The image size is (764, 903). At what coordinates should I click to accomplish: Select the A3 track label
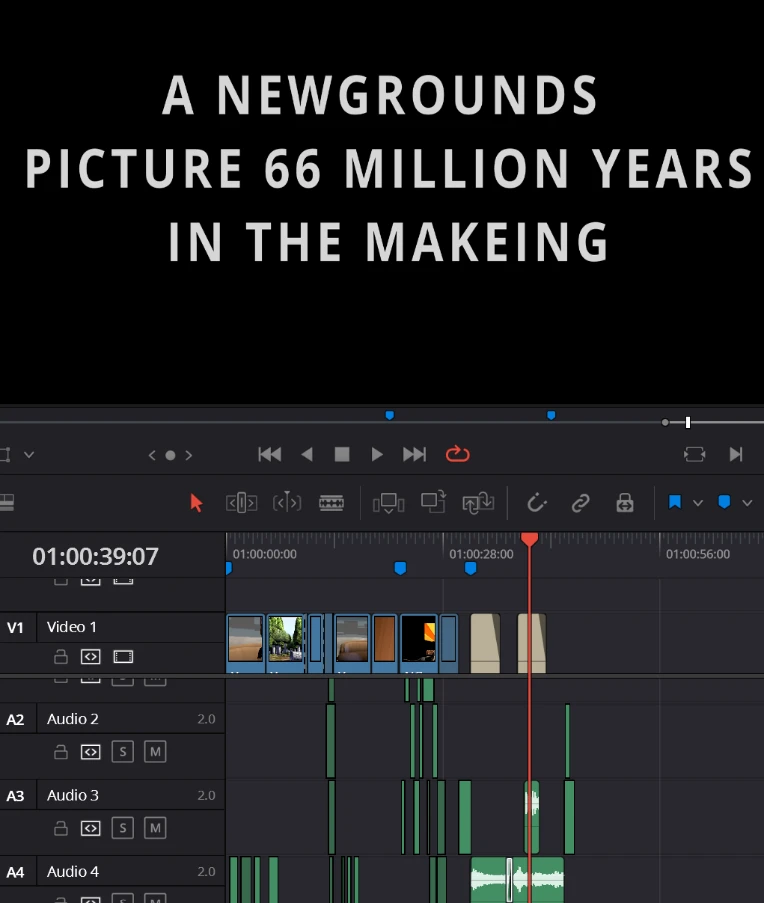pyautogui.click(x=16, y=796)
